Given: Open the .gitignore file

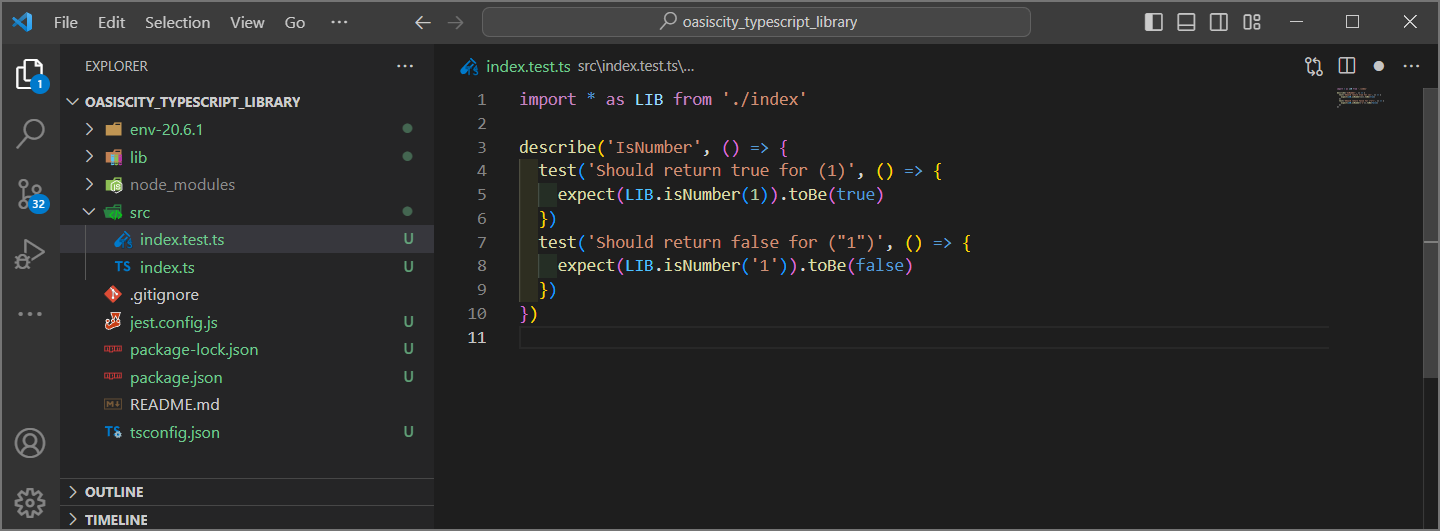Looking at the screenshot, I should pyautogui.click(x=247, y=295).
